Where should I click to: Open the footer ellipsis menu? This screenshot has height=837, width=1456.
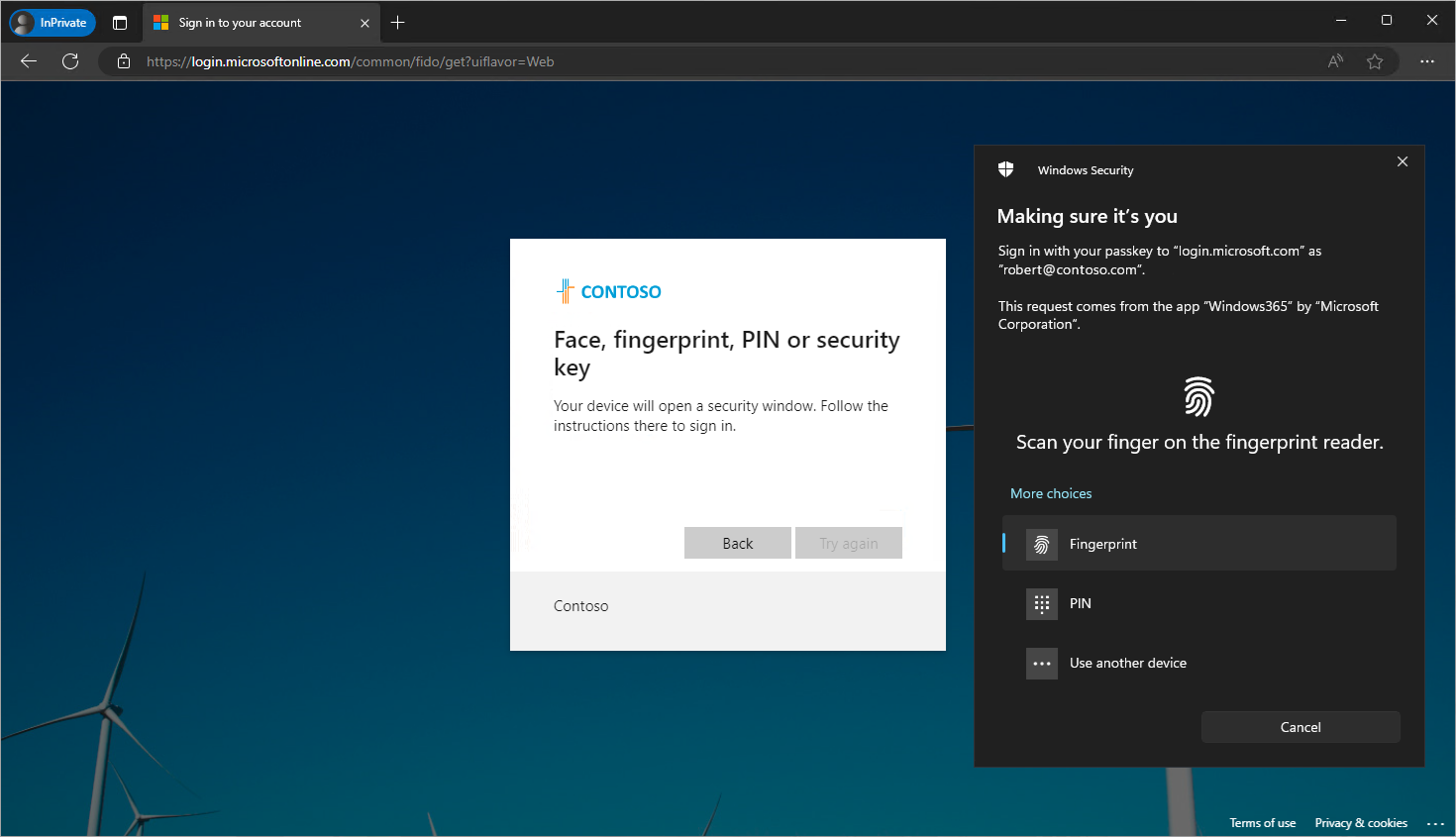[x=1436, y=823]
